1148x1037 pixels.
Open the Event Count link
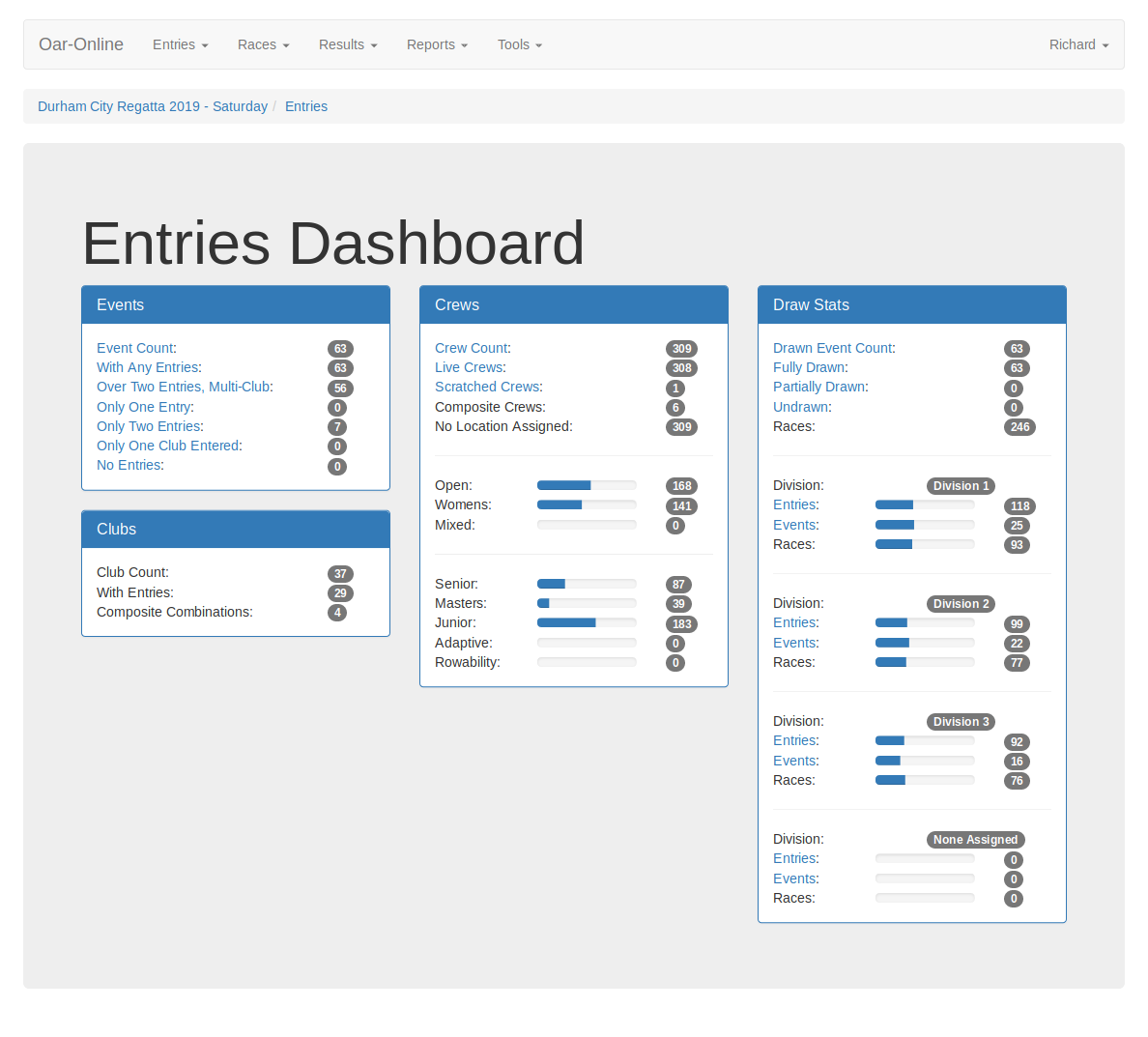pyautogui.click(x=134, y=348)
